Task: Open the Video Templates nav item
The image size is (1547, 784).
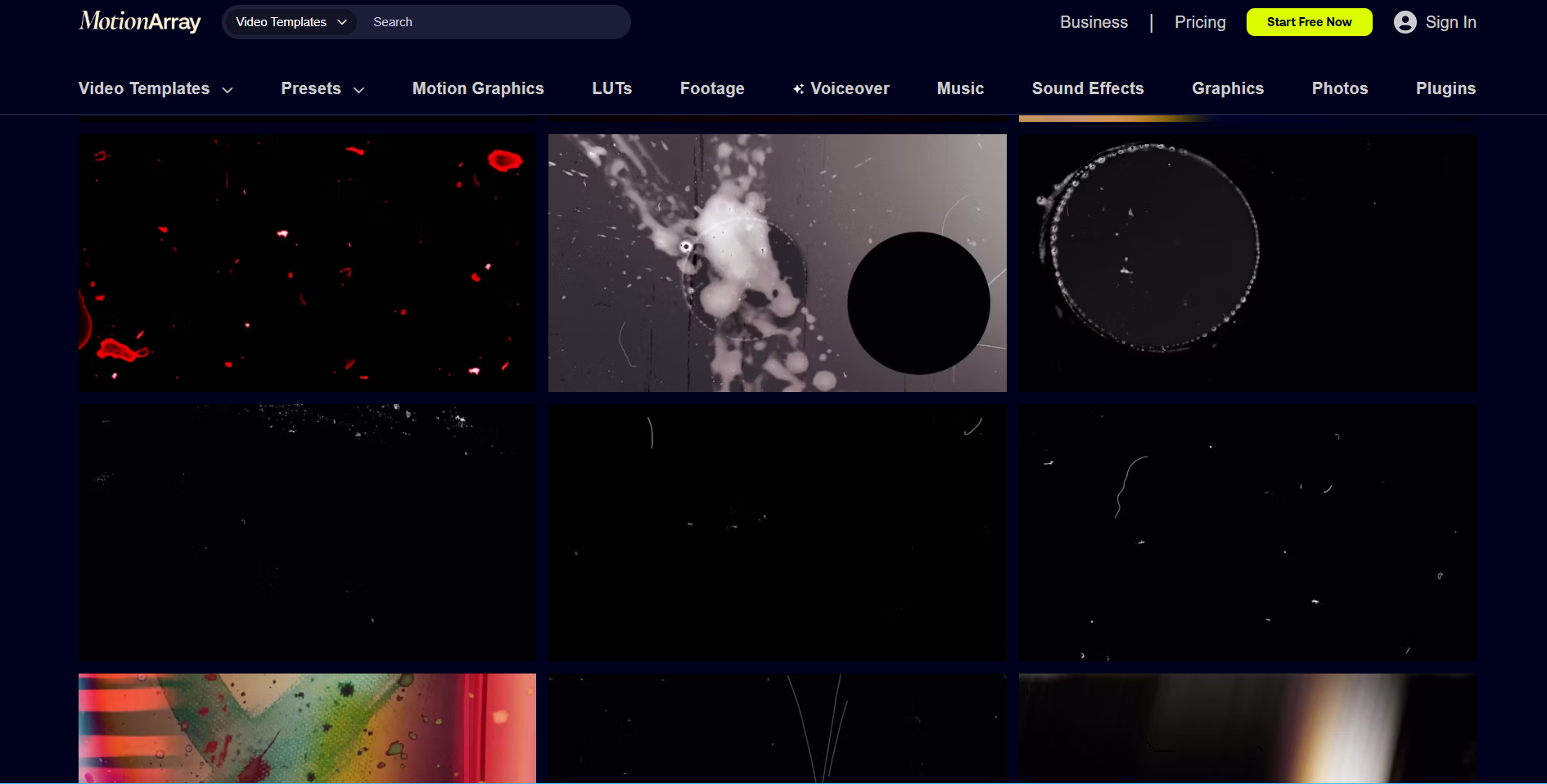Action: 144,88
